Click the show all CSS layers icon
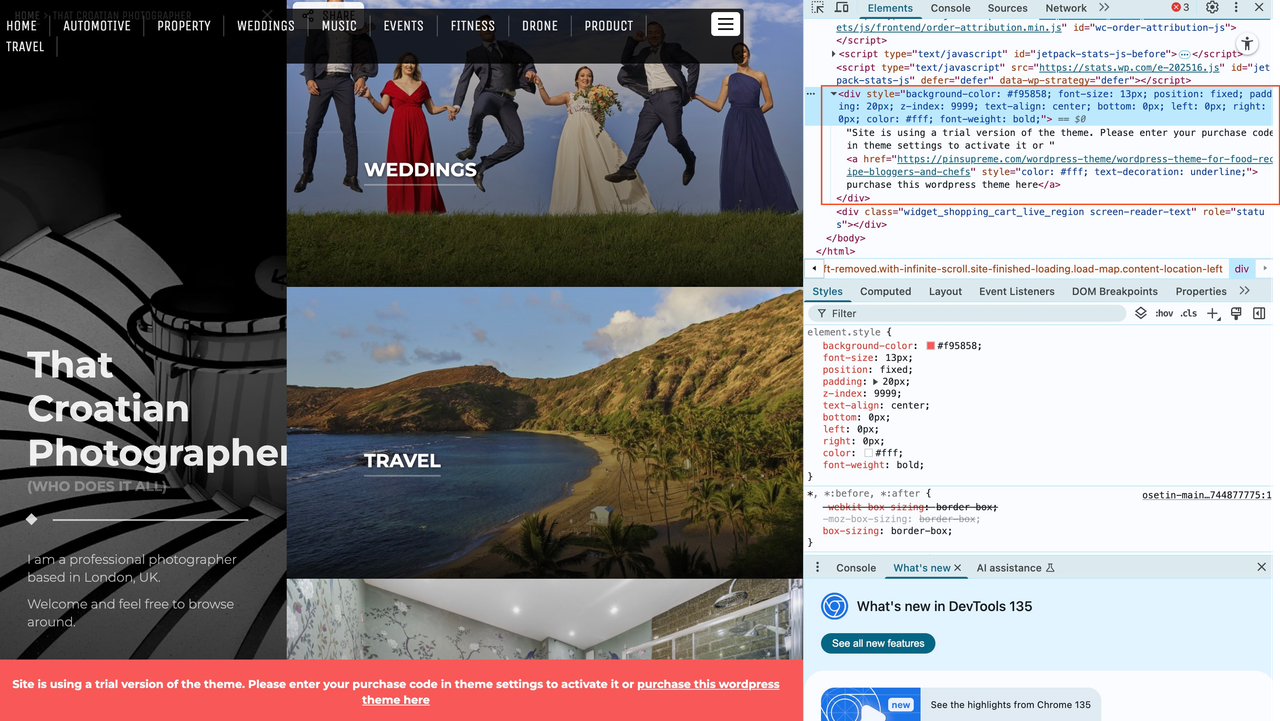 pyautogui.click(x=1140, y=313)
